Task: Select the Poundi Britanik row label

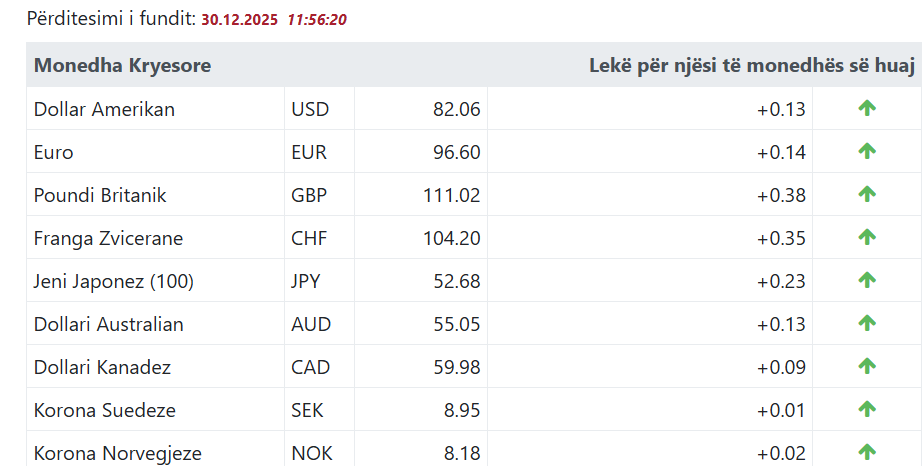Action: pos(100,196)
